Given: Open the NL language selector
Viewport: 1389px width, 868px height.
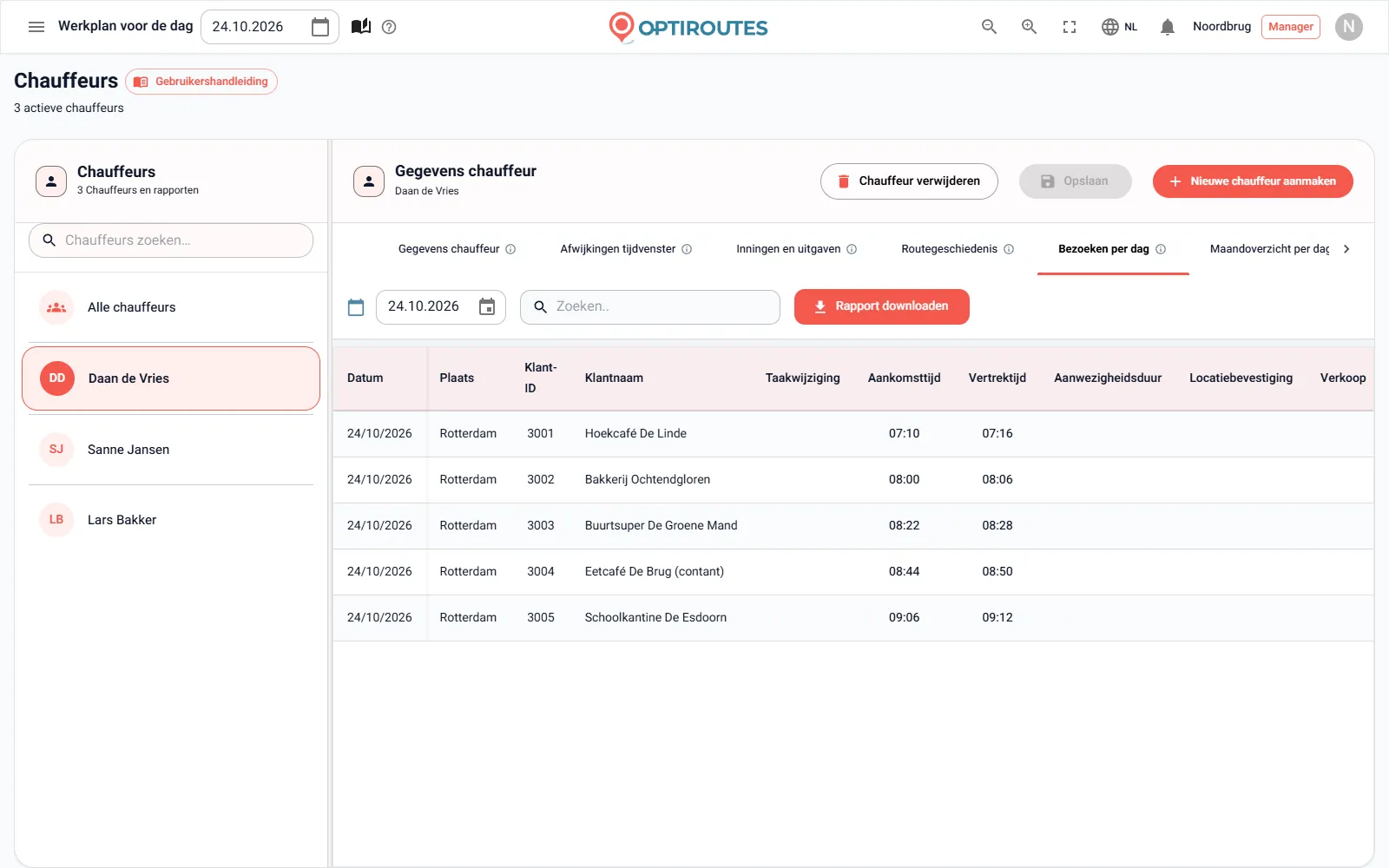Looking at the screenshot, I should coord(1119,27).
